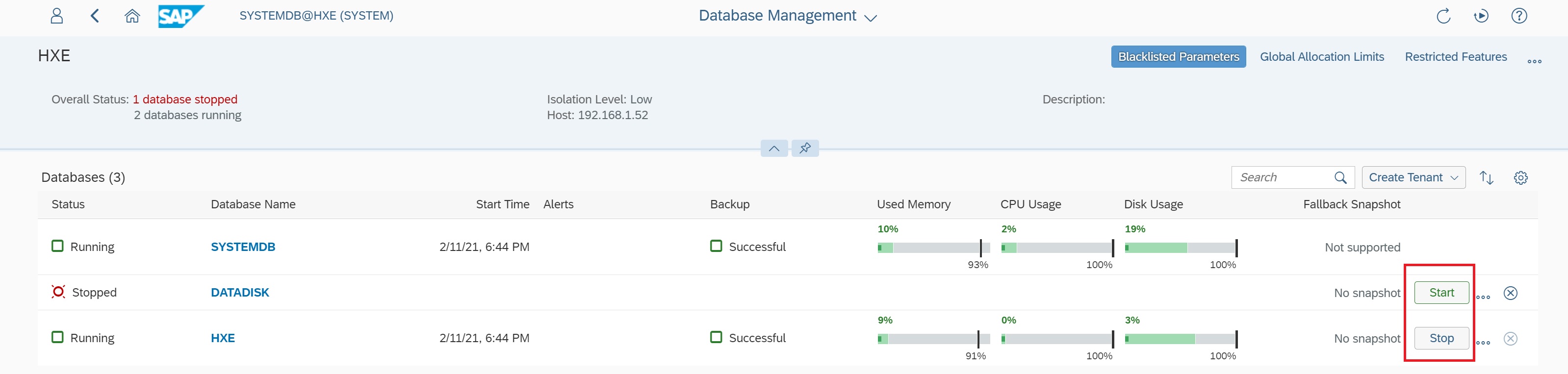The width and height of the screenshot is (1568, 374).
Task: Click the Stopped status icon for DATADISK
Action: 58,292
